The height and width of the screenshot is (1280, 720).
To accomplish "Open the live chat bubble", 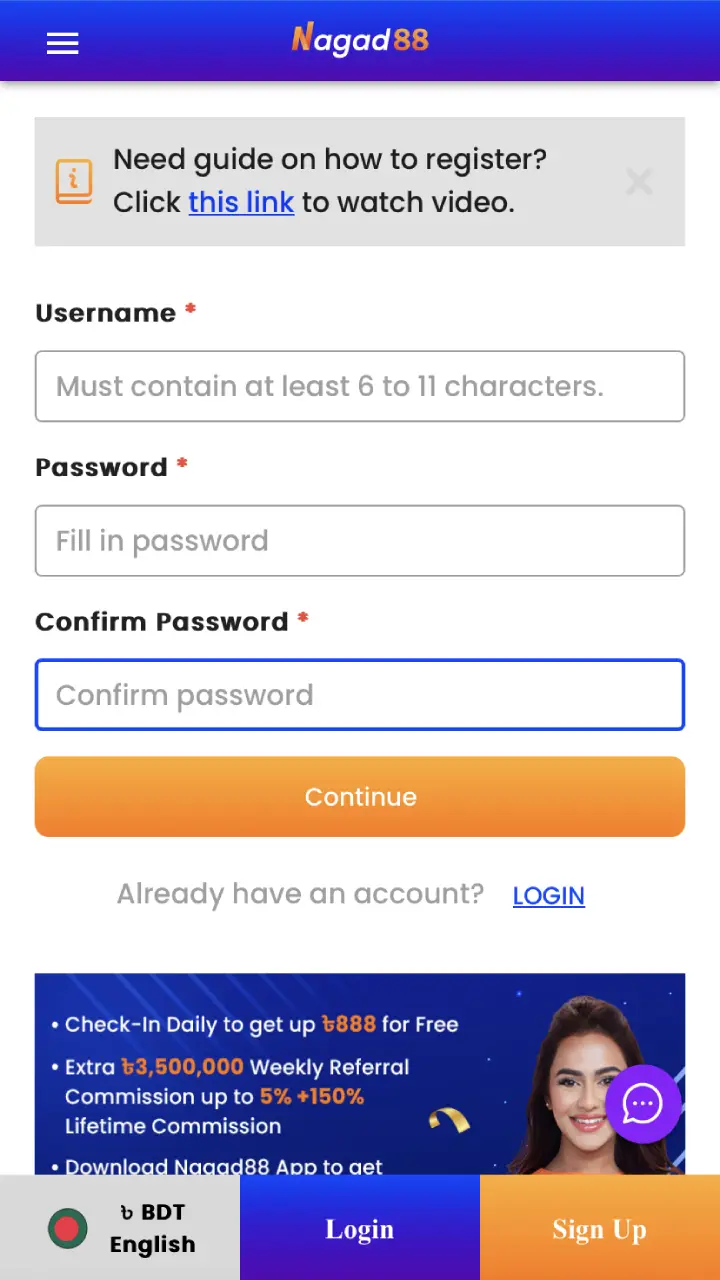I will (x=643, y=1104).
